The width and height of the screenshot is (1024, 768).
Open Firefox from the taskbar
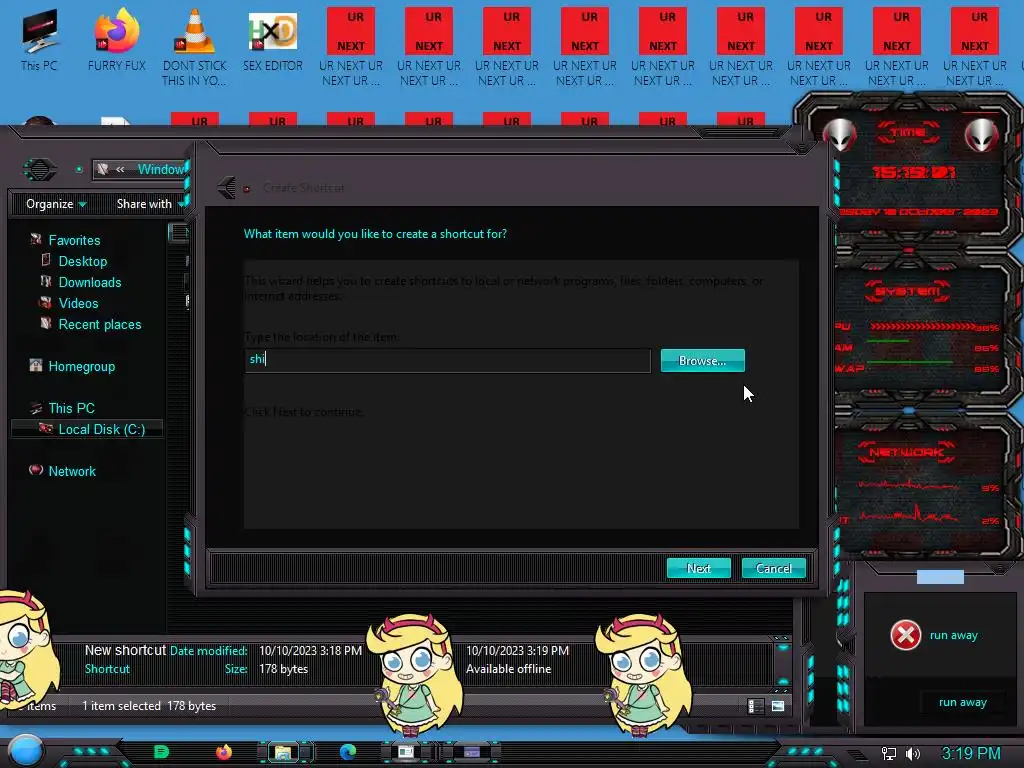(223, 752)
